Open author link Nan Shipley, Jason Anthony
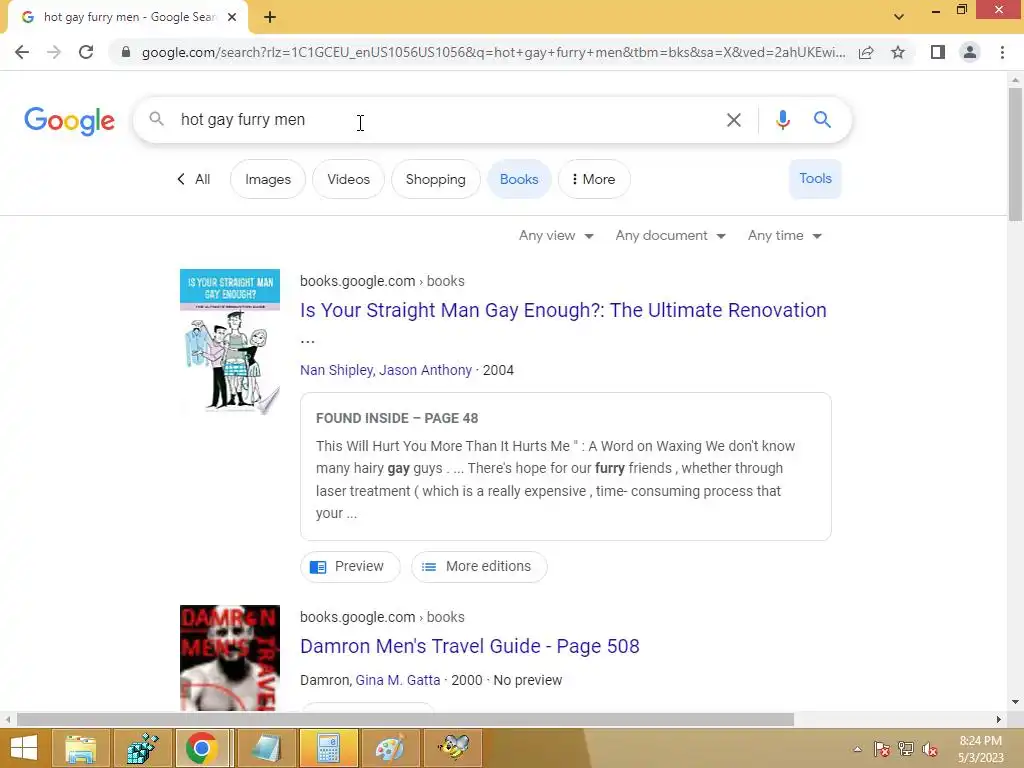The height and width of the screenshot is (768, 1024). tap(385, 370)
